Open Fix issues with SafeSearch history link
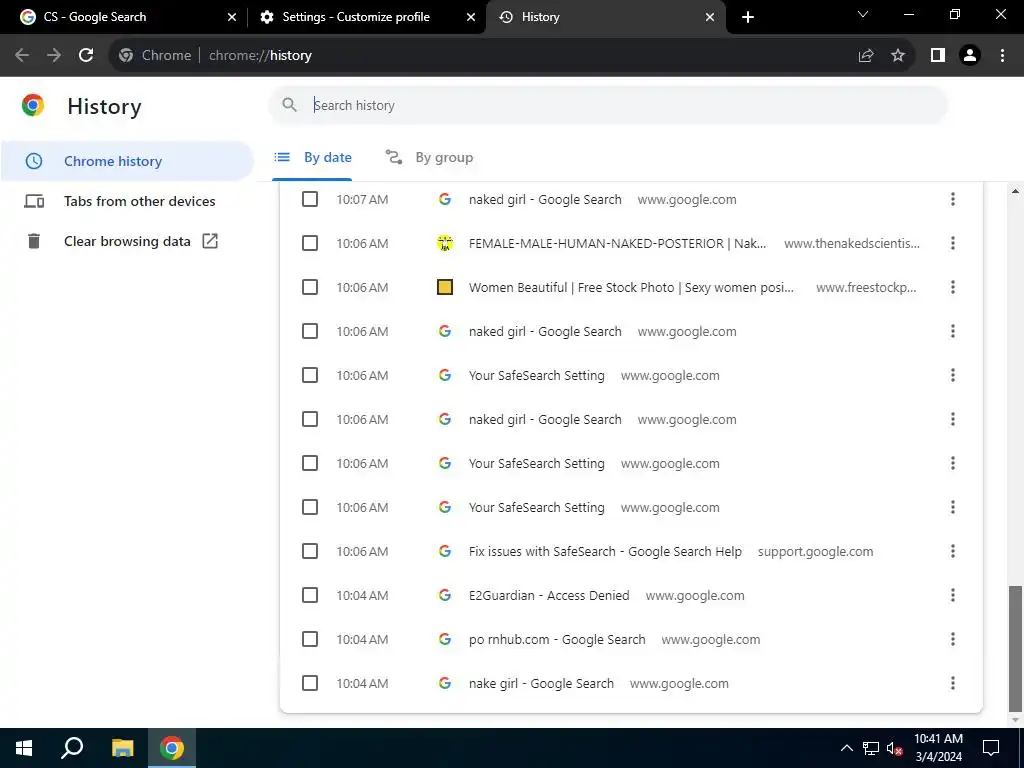The height and width of the screenshot is (768, 1024). (x=605, y=551)
